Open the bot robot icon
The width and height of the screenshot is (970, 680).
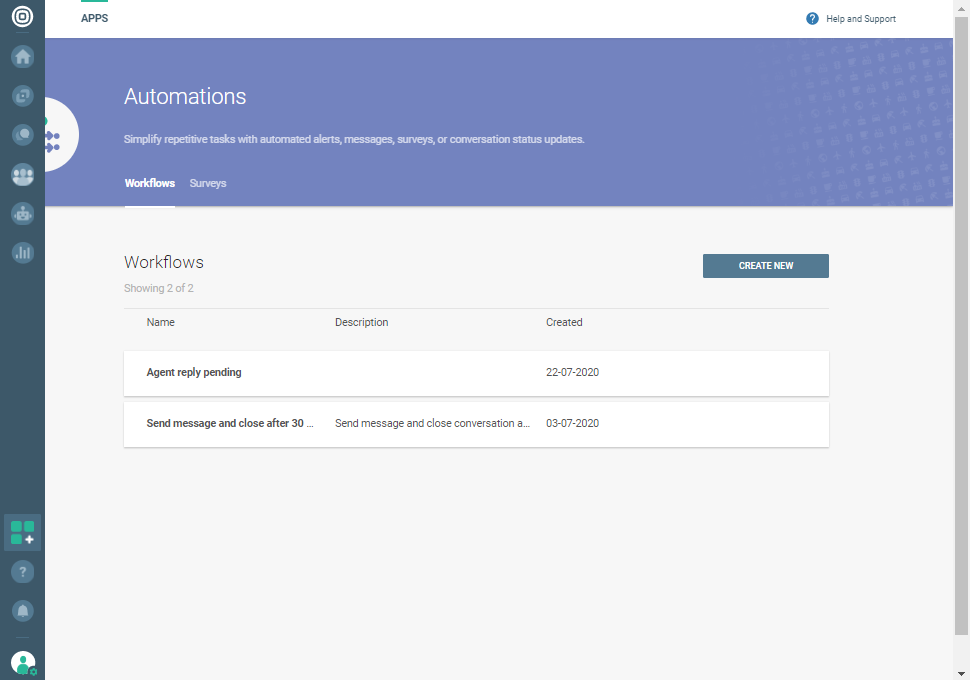pyautogui.click(x=22, y=213)
